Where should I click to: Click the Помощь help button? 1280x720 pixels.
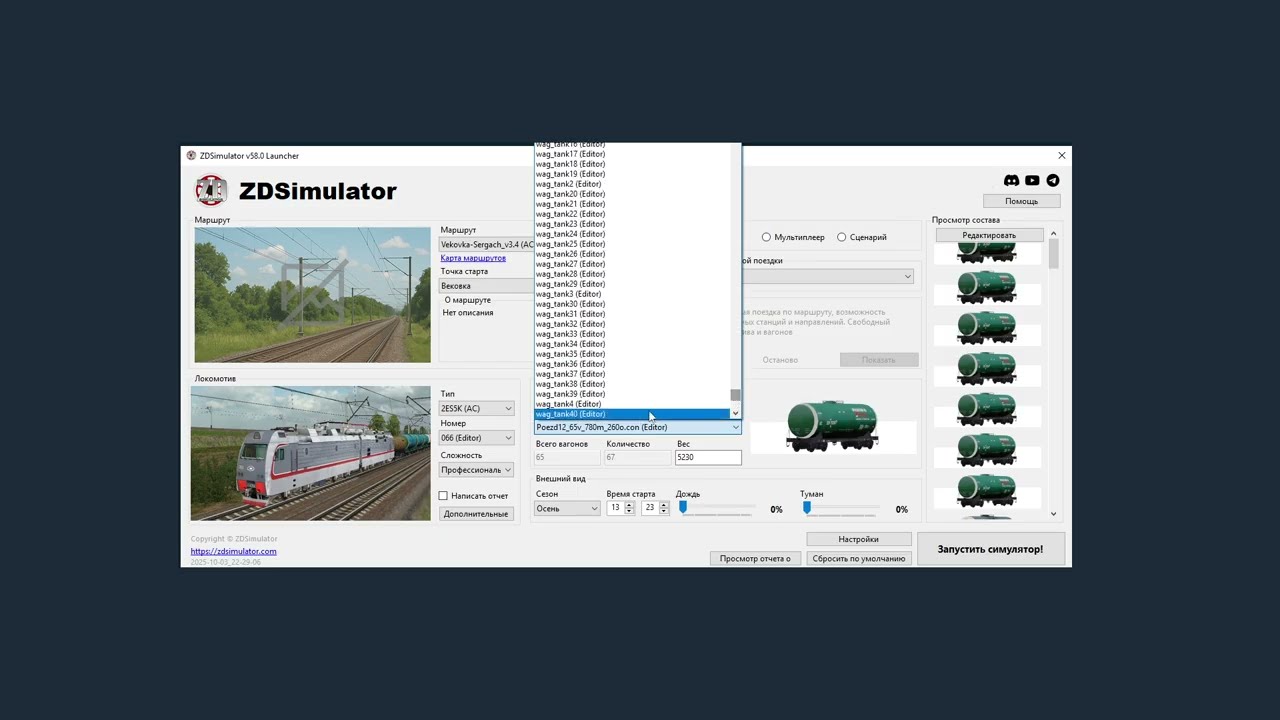pos(1021,201)
